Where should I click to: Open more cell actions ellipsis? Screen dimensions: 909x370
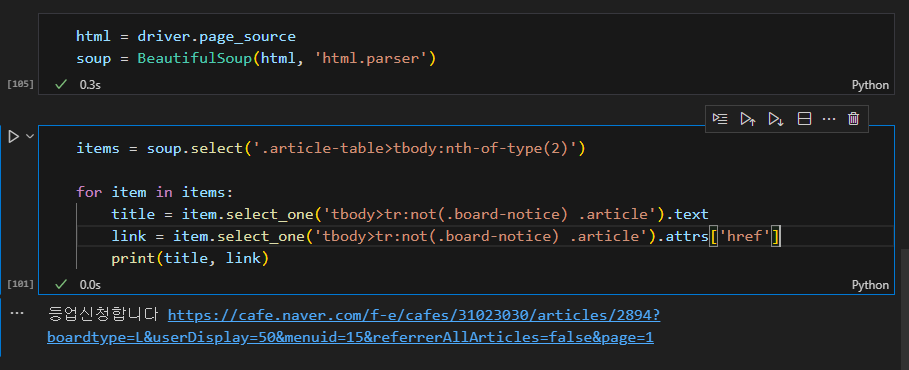click(829, 119)
